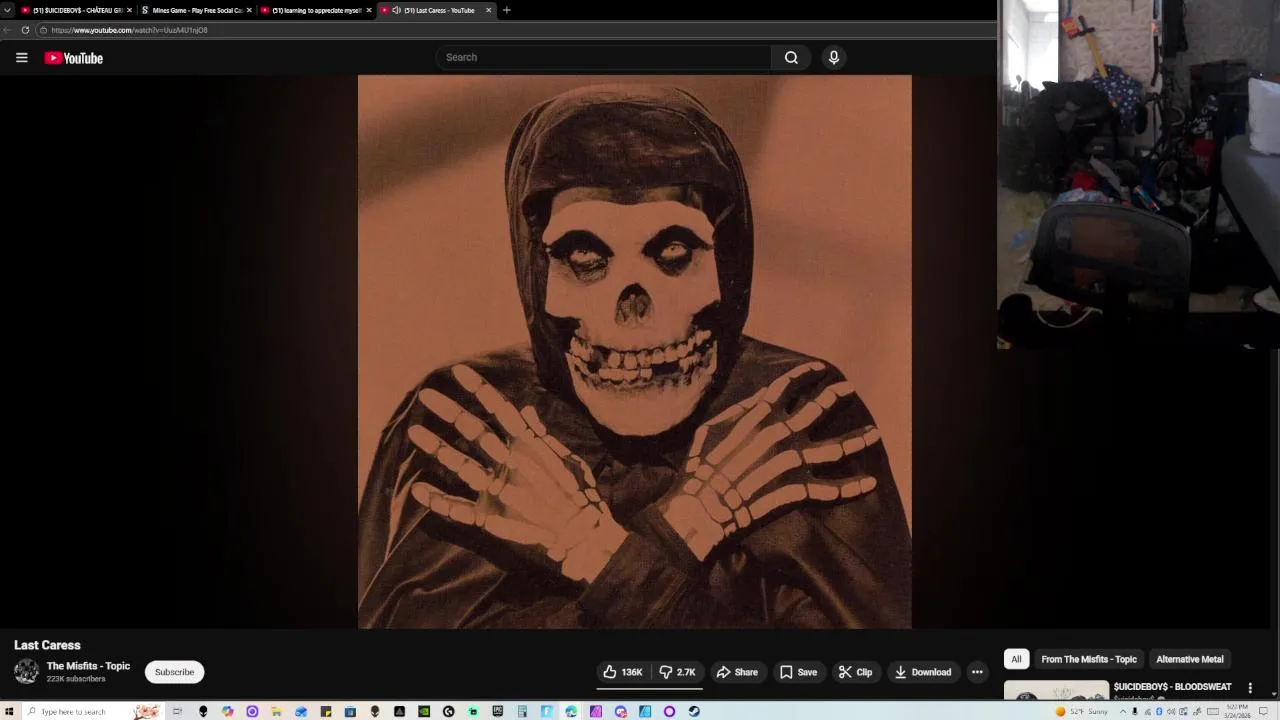Close the Mines Game tab
1280x720 pixels.
(249, 10)
